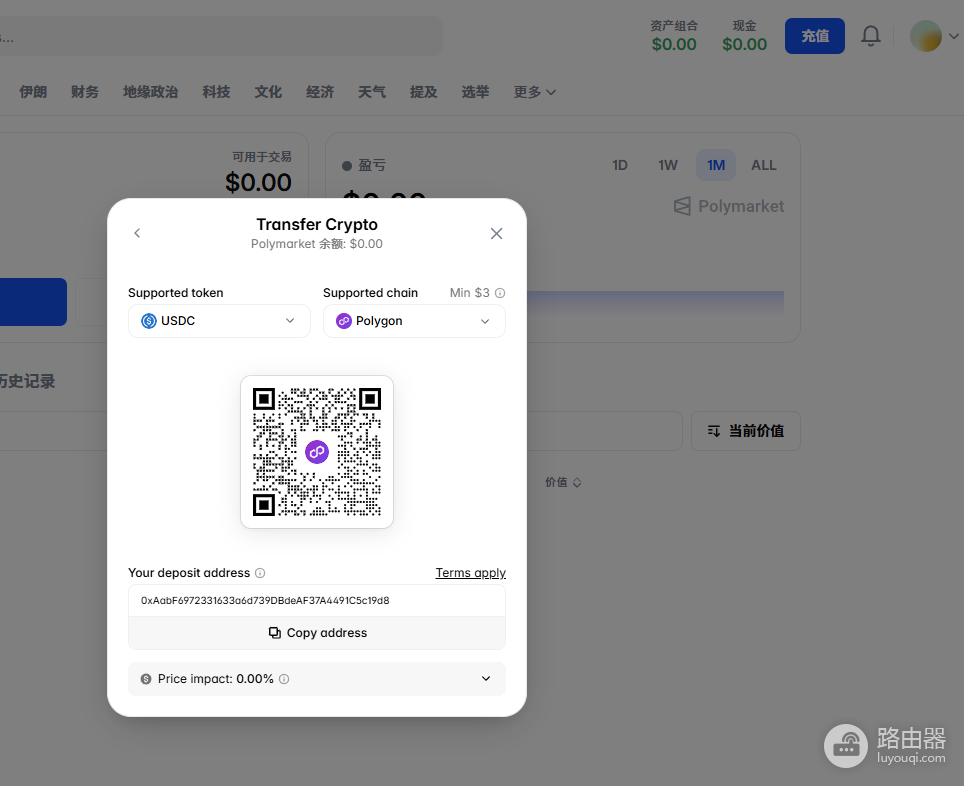Open the 选举 category
The image size is (964, 786).
coord(475,92)
